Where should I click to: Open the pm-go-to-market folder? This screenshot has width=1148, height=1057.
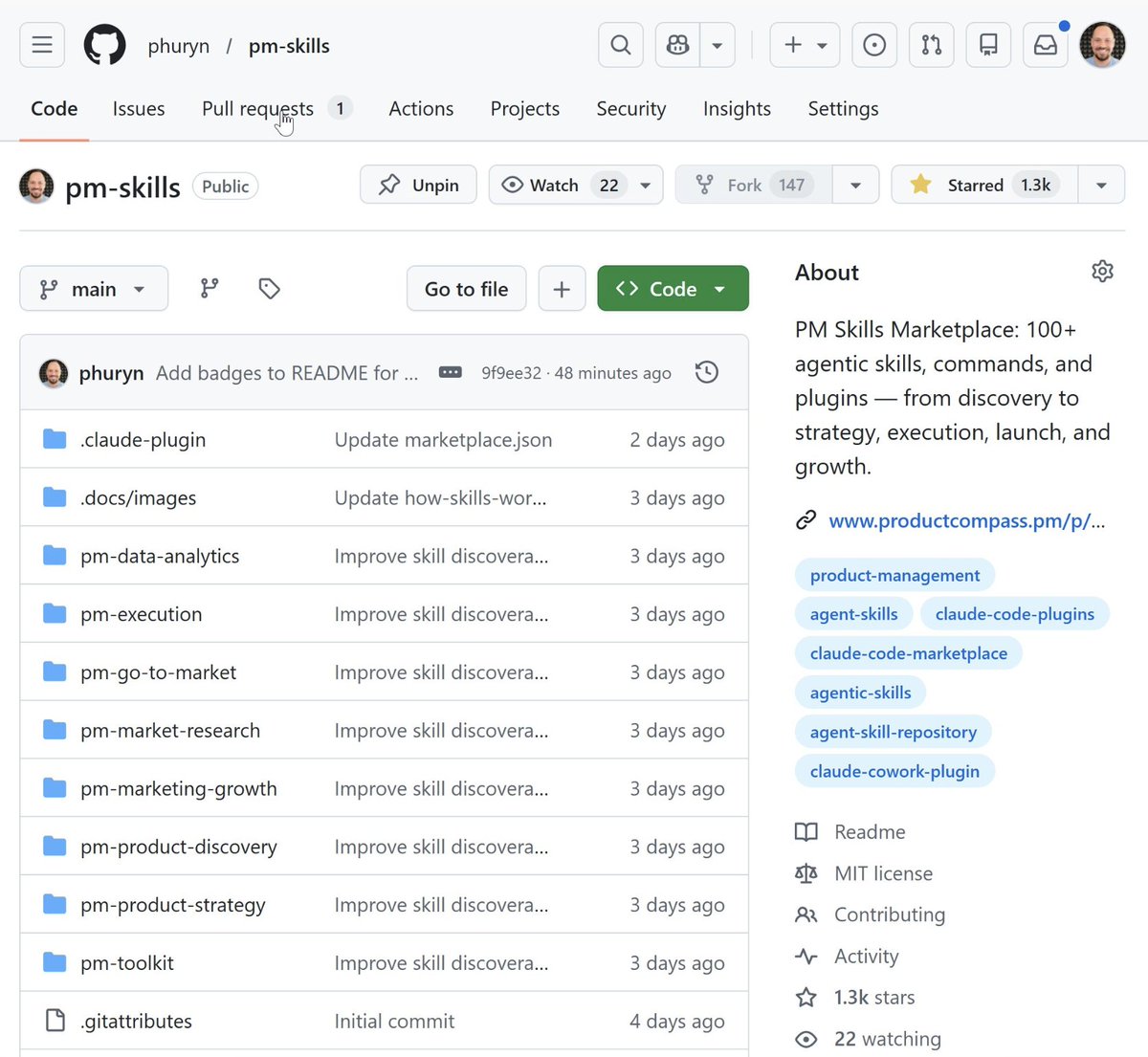point(159,672)
